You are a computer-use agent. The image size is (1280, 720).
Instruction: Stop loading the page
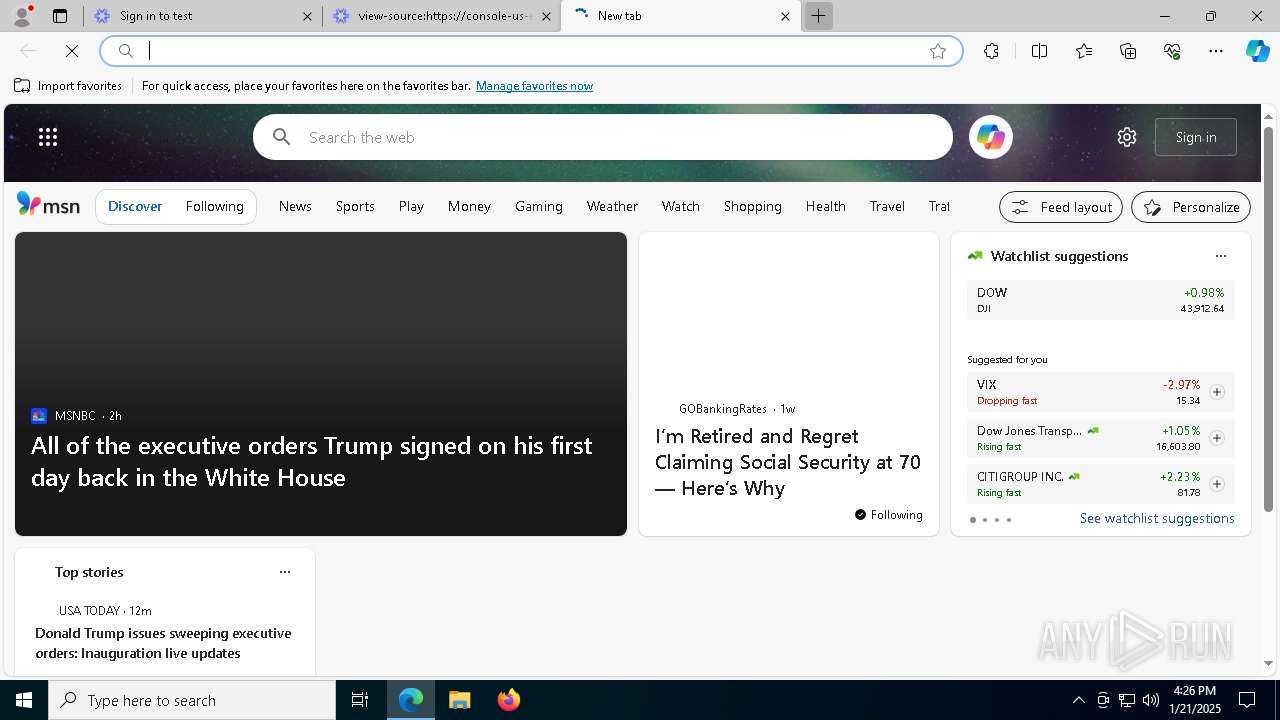[72, 51]
